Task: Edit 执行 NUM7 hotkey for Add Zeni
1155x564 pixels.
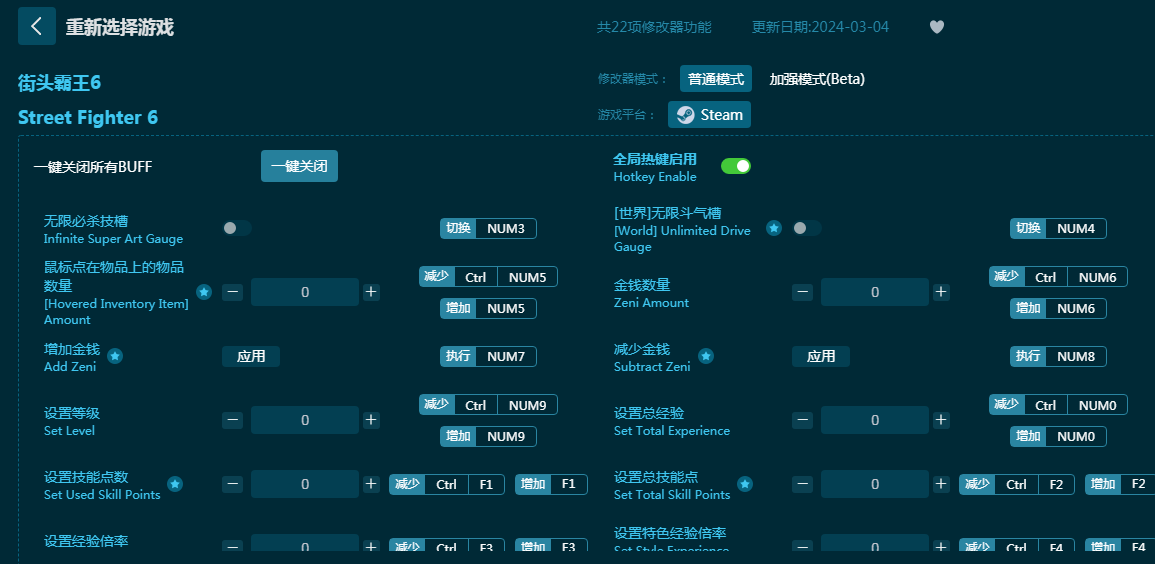Action: pos(488,356)
